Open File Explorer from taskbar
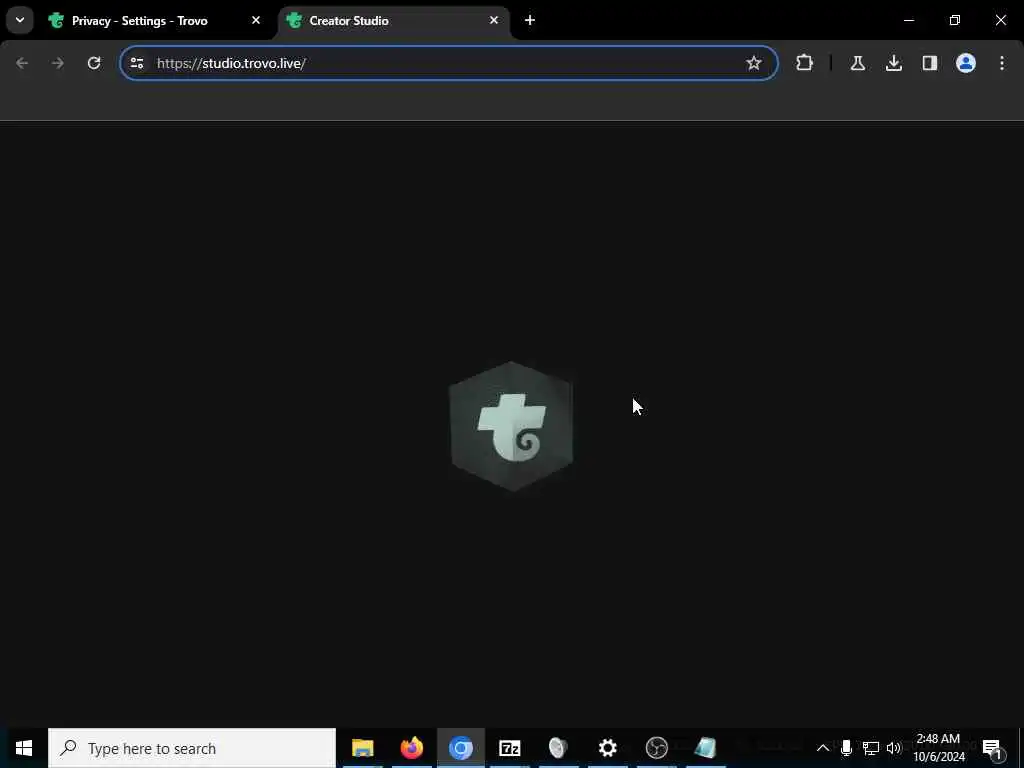The height and width of the screenshot is (768, 1024). coord(362,748)
